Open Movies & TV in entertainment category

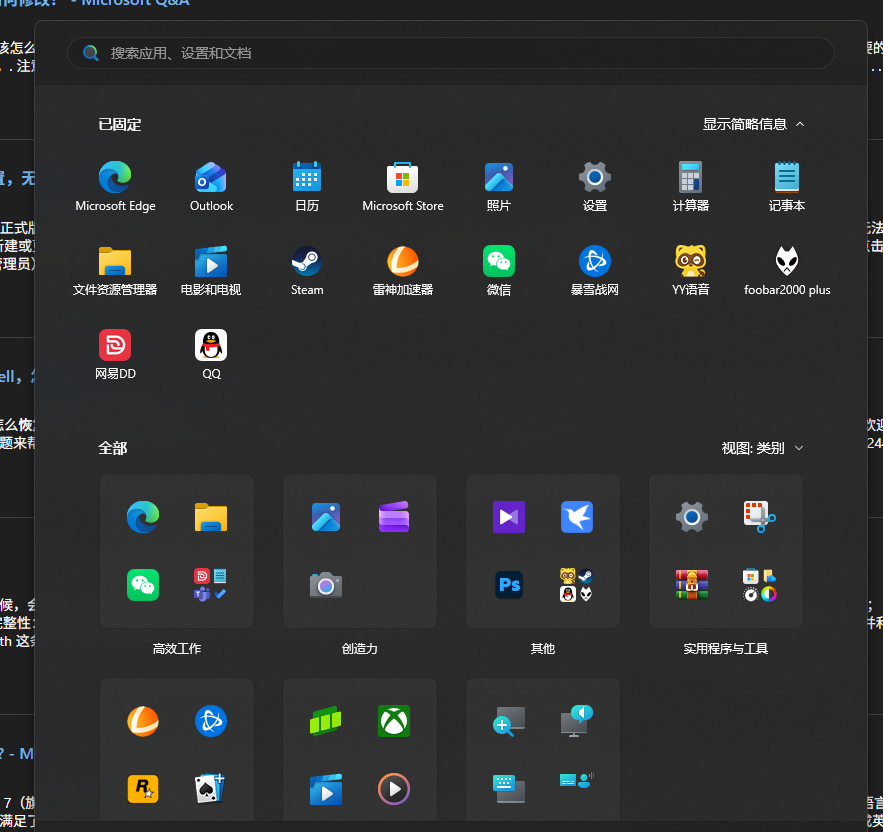[x=326, y=789]
